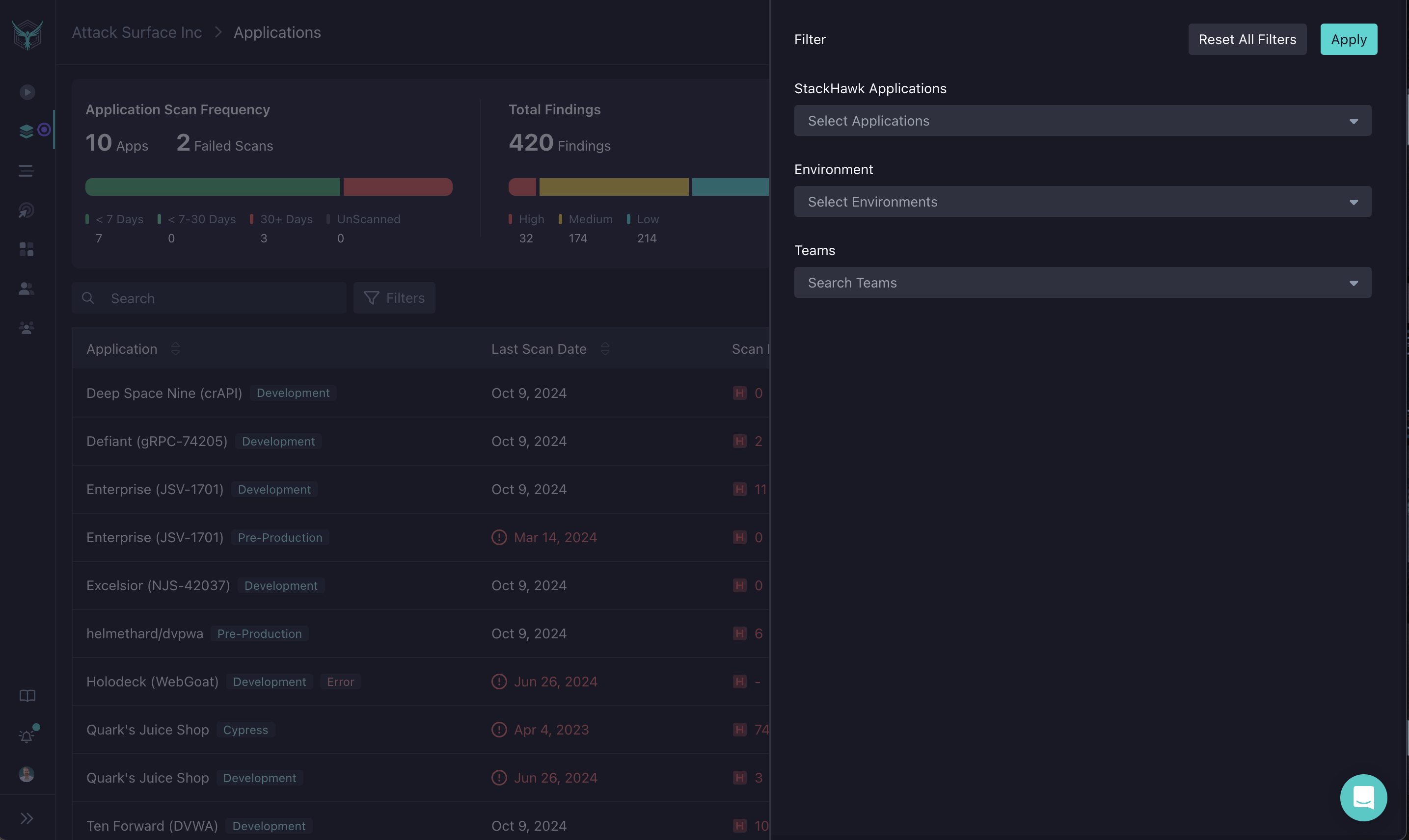
Task: Open the Search Teams dropdown
Action: coord(1082,282)
